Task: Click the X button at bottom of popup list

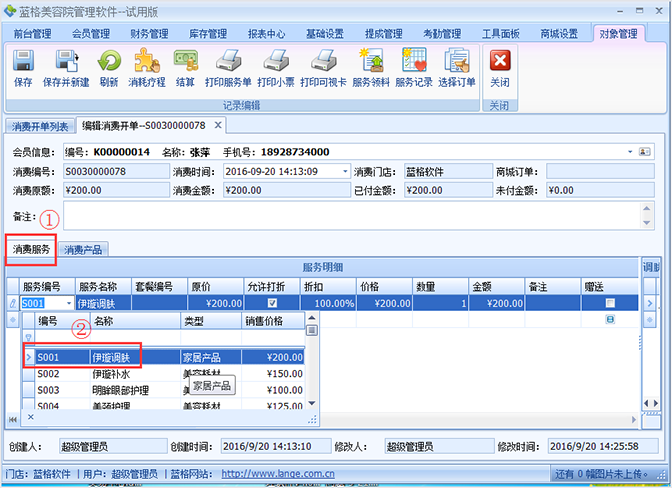Action: [x=30, y=416]
